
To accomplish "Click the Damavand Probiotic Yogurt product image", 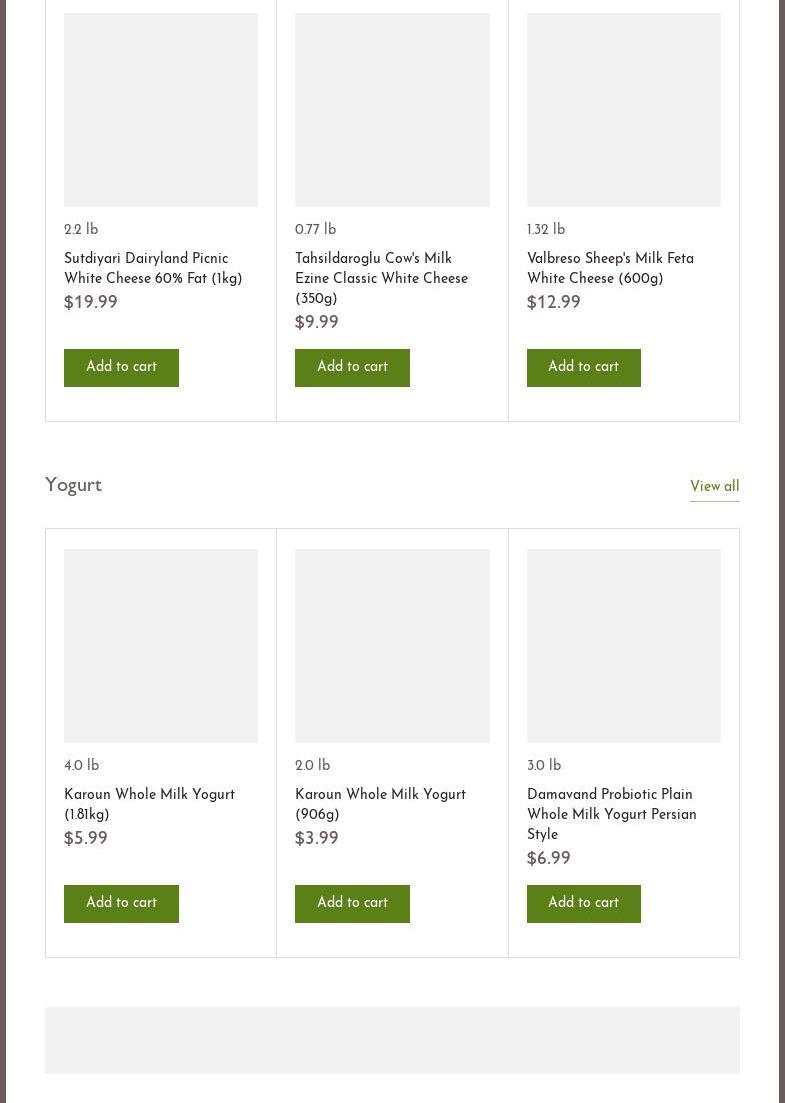I will point(623,646).
